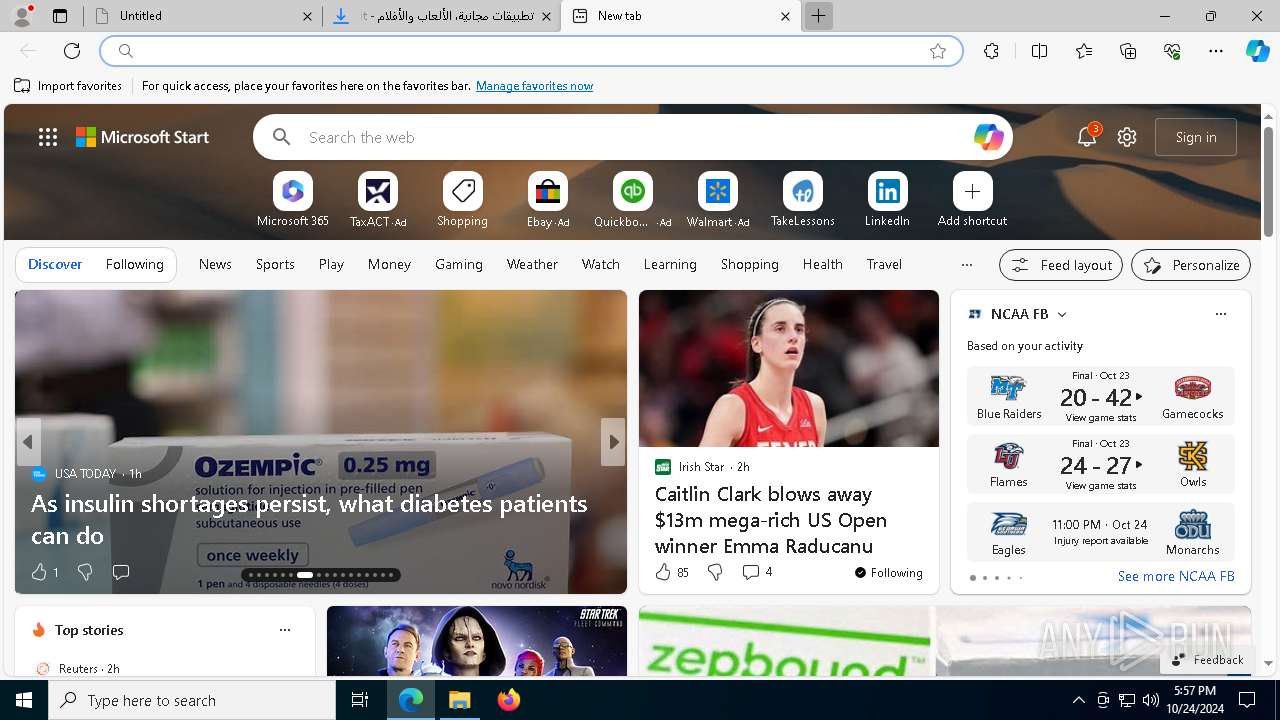
Task: Open a new browser tab
Action: tap(818, 16)
